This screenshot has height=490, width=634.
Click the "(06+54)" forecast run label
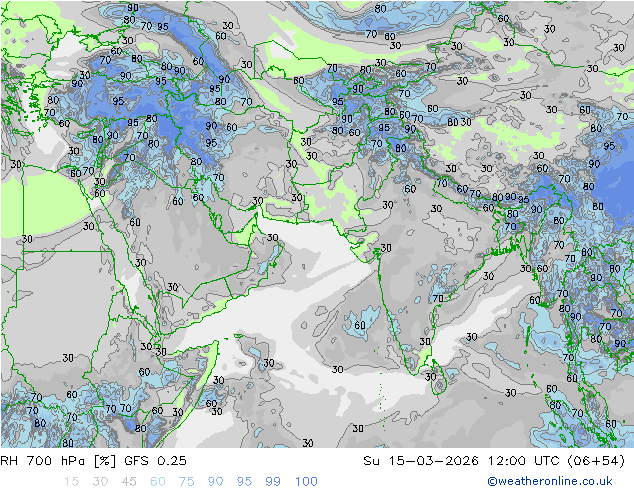coord(596,460)
